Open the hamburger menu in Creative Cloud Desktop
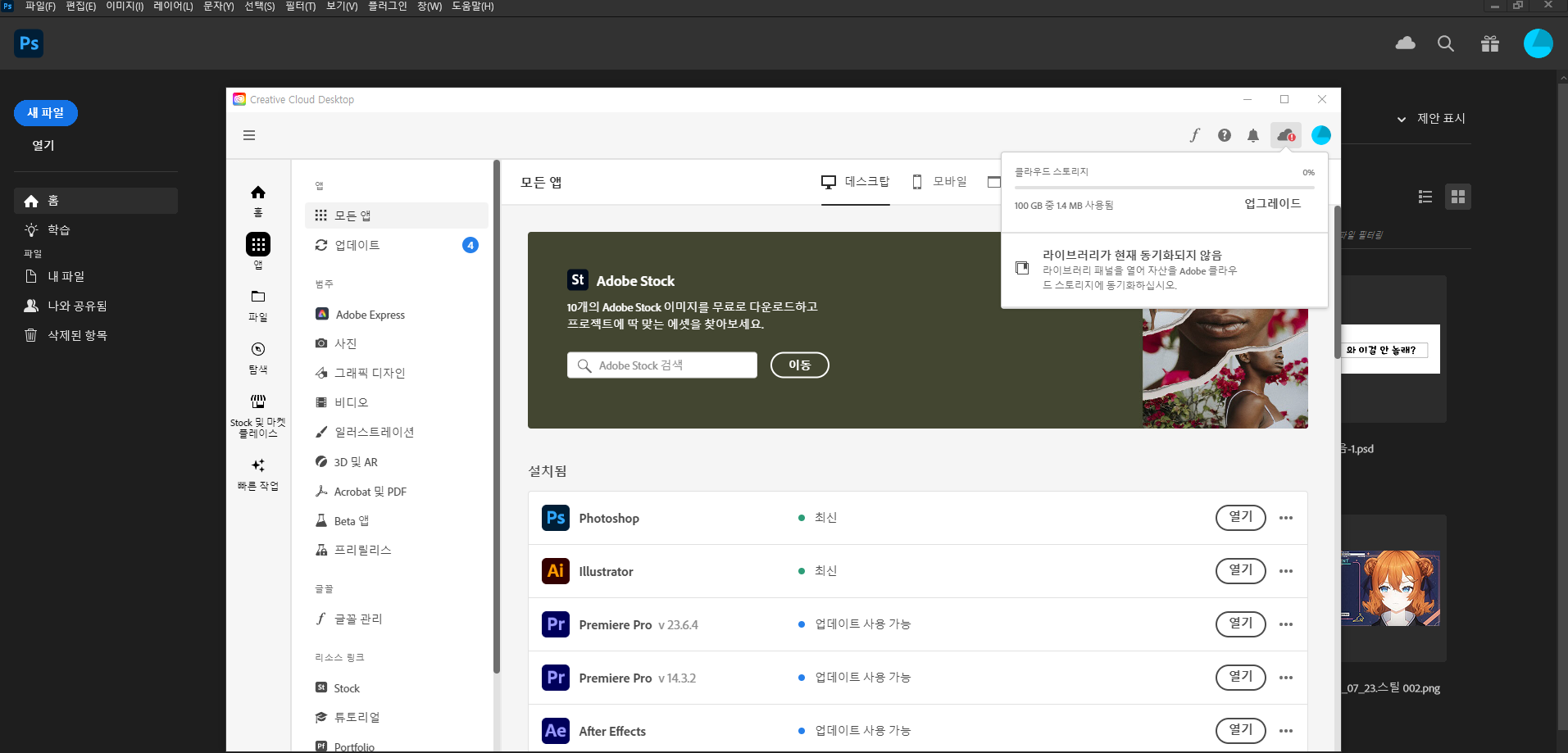This screenshot has width=1568, height=753. (x=249, y=134)
